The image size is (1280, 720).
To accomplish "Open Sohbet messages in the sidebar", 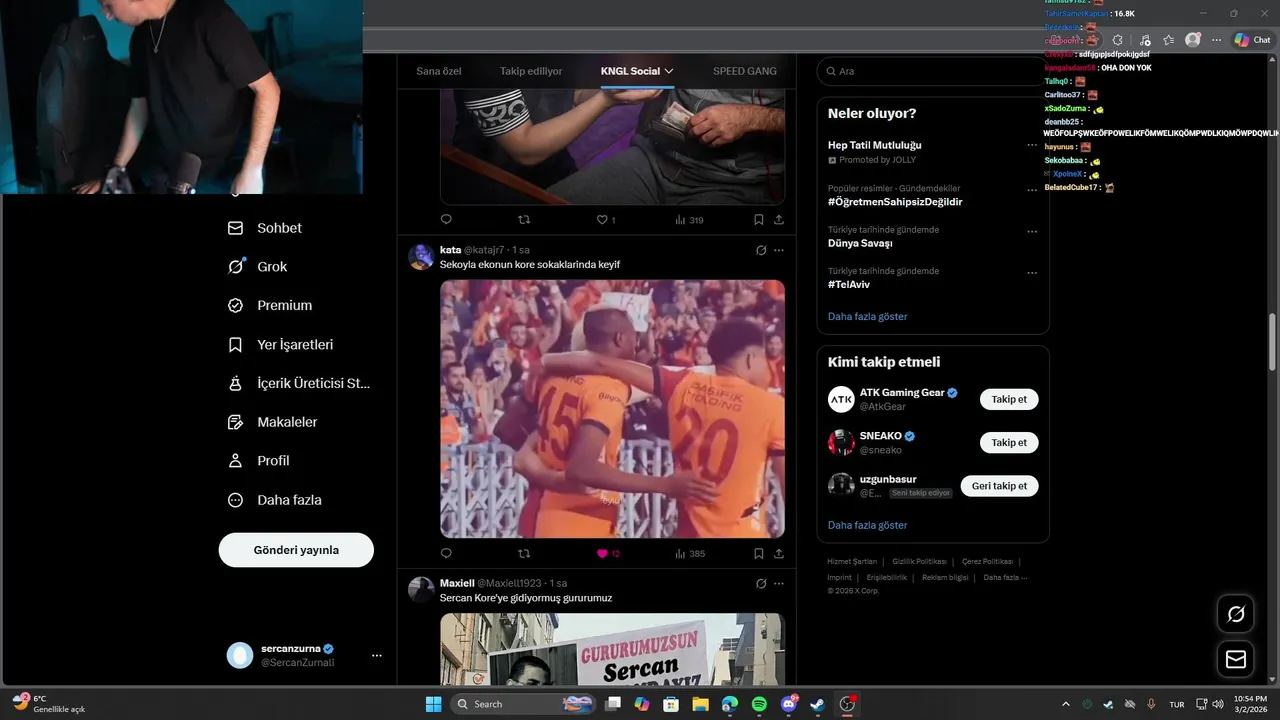I will pyautogui.click(x=265, y=228).
